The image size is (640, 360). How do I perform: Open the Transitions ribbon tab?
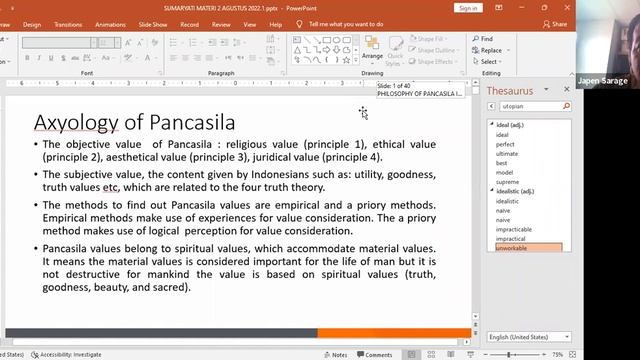68,24
